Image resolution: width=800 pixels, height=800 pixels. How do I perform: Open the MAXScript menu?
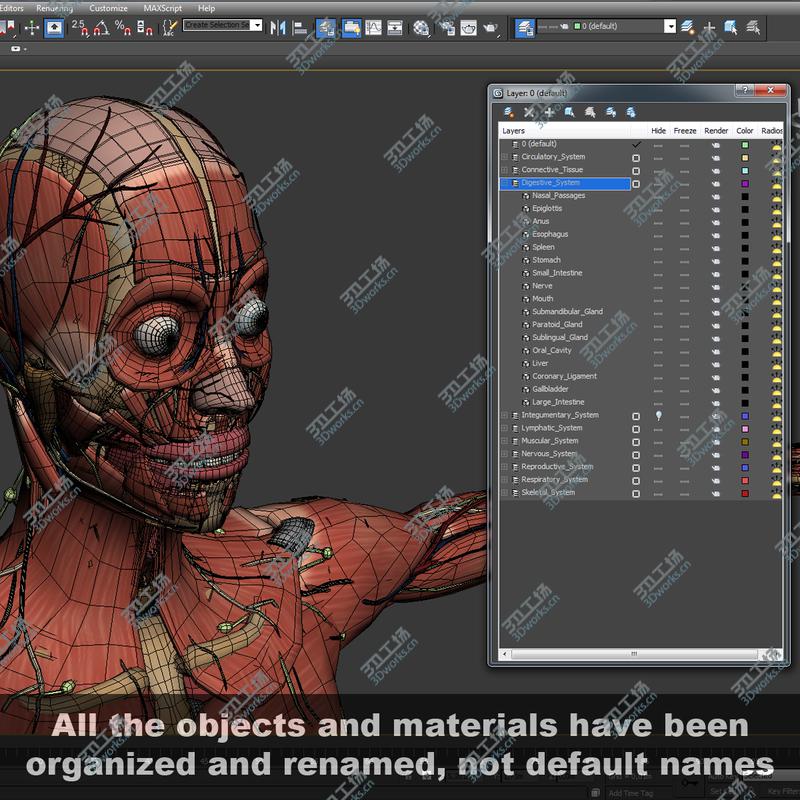162,8
